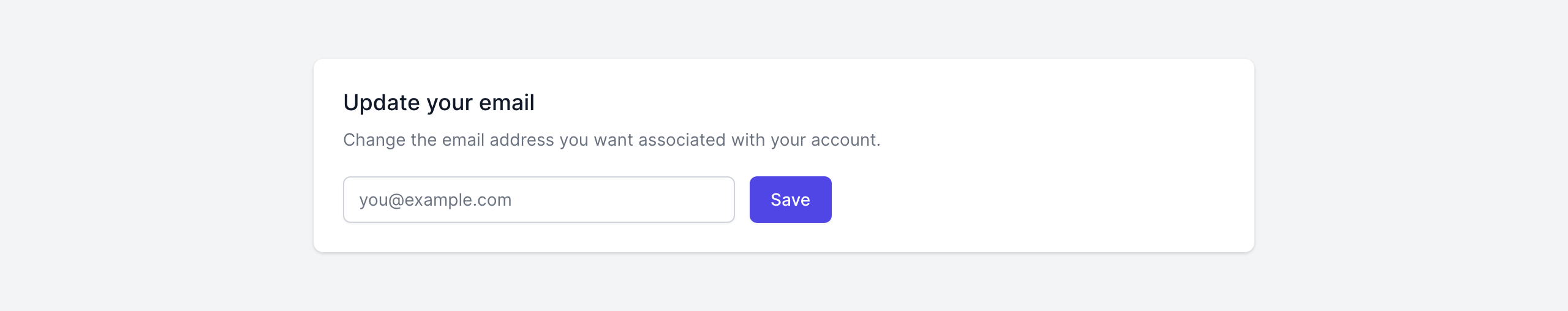Click the Save button
This screenshot has width=1568, height=311.
(x=790, y=200)
